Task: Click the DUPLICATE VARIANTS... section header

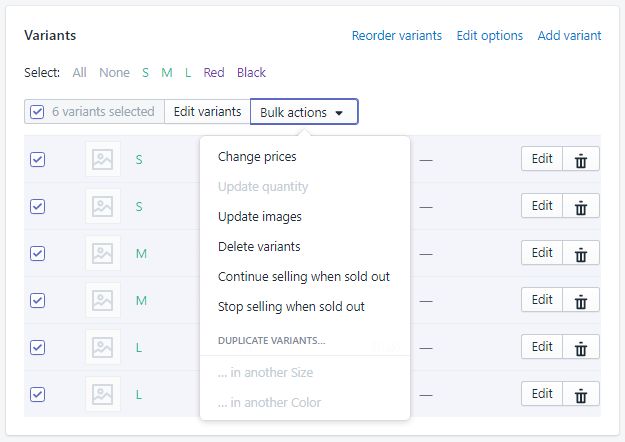Action: pyautogui.click(x=271, y=340)
